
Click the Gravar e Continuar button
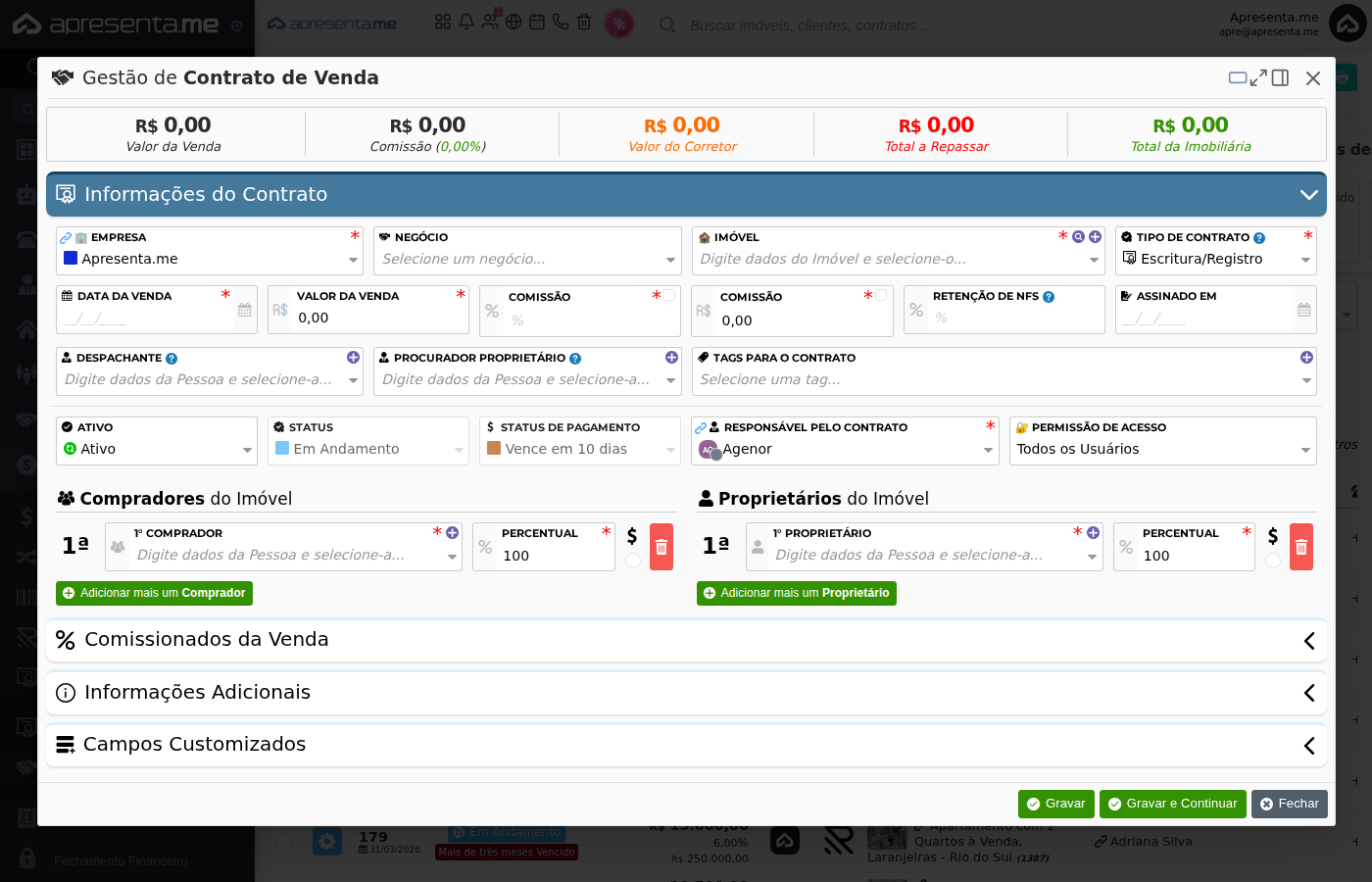point(1173,804)
